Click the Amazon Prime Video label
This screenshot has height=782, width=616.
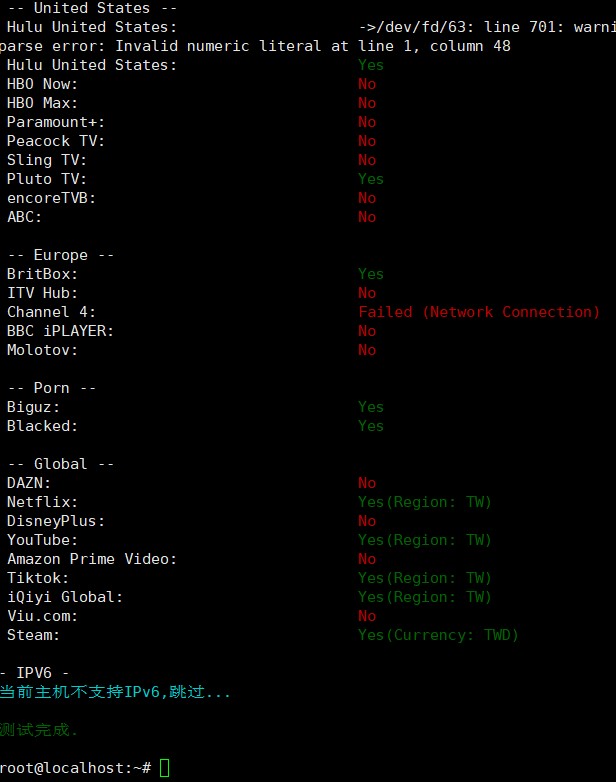click(92, 559)
